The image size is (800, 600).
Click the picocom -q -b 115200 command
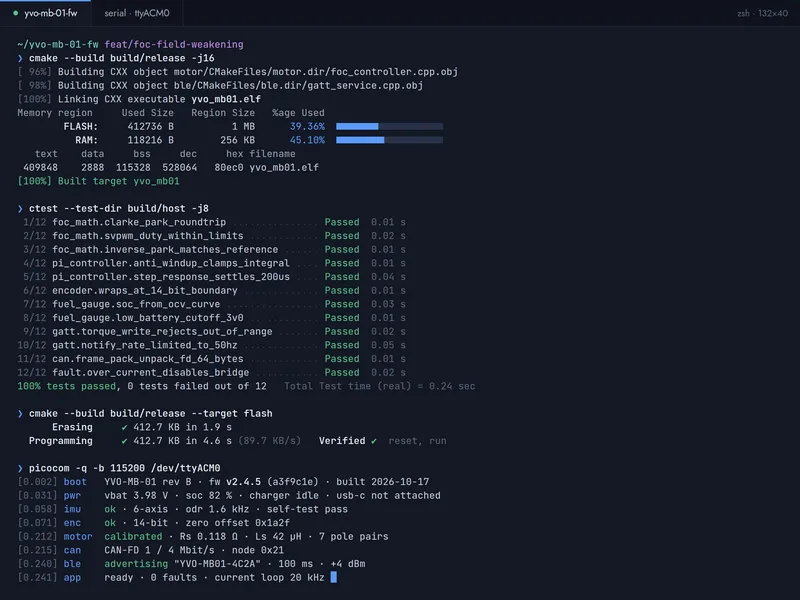[x=124, y=468]
